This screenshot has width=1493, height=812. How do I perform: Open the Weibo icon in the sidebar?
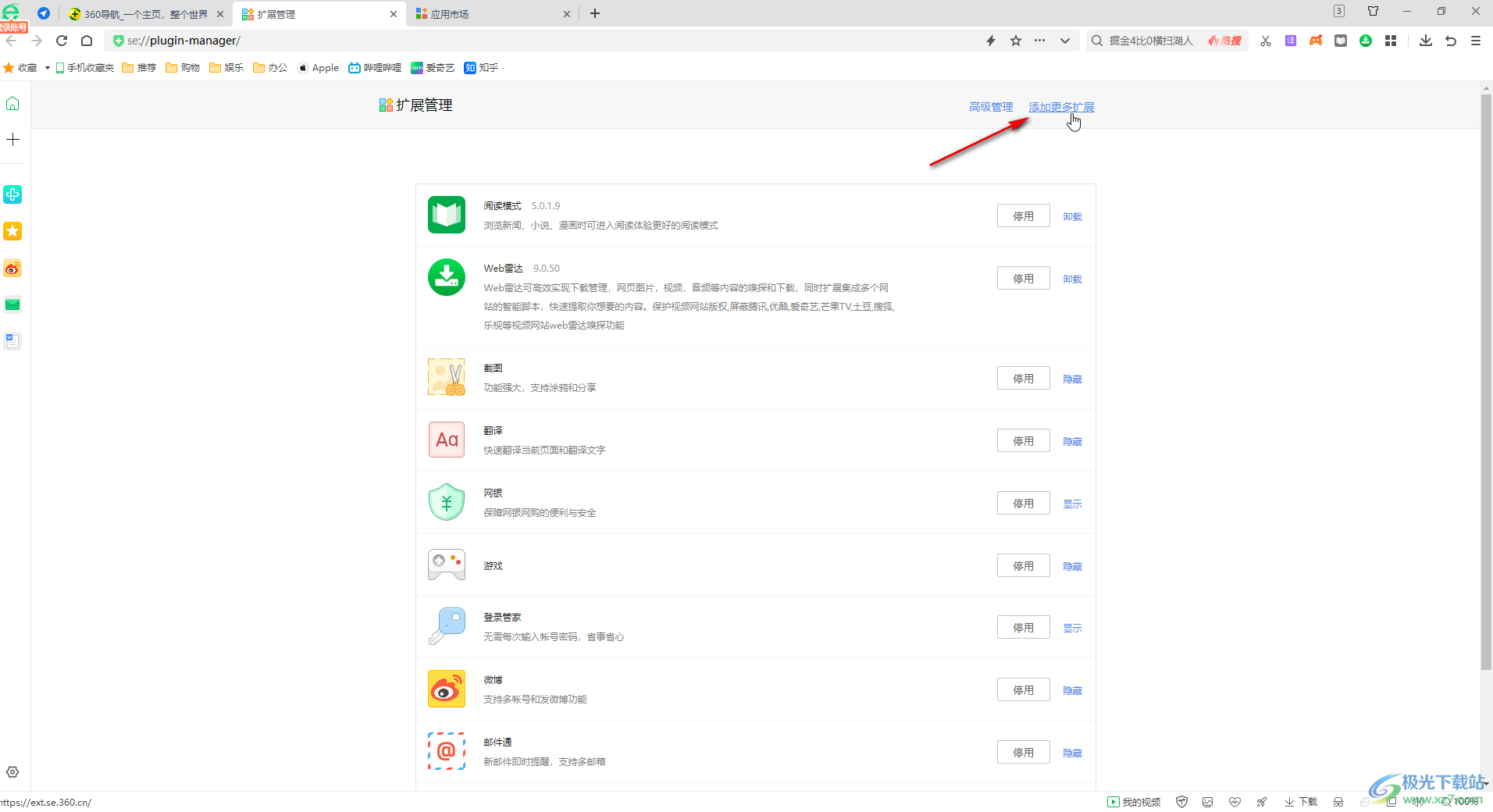coord(12,269)
